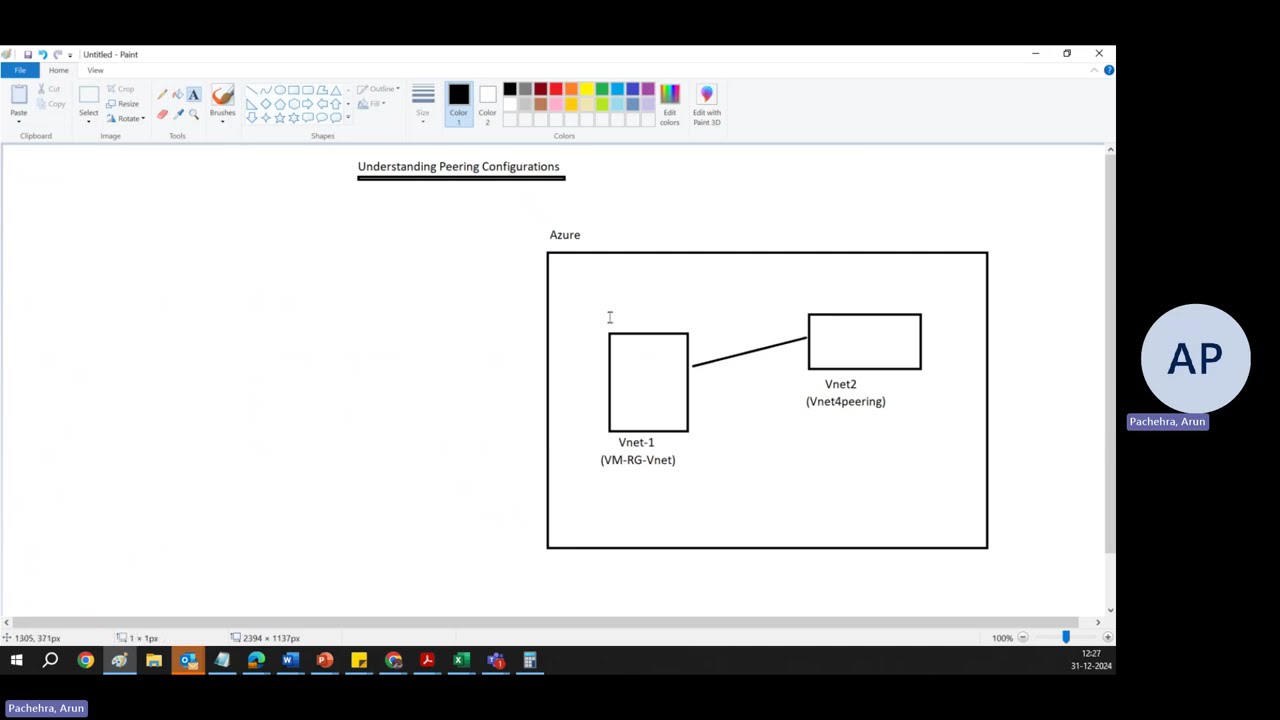
Task: Open Paint Help question mark icon
Action: click(1109, 70)
